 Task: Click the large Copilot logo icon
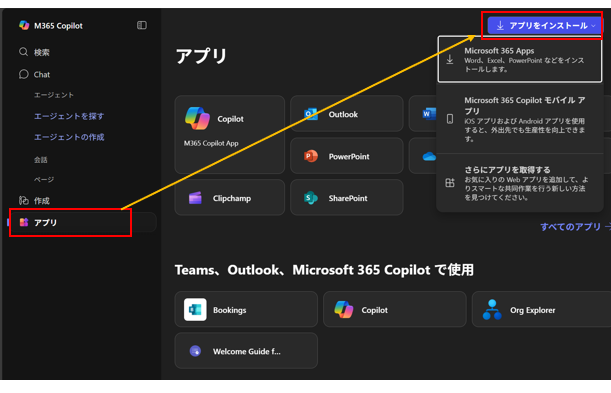coord(197,118)
